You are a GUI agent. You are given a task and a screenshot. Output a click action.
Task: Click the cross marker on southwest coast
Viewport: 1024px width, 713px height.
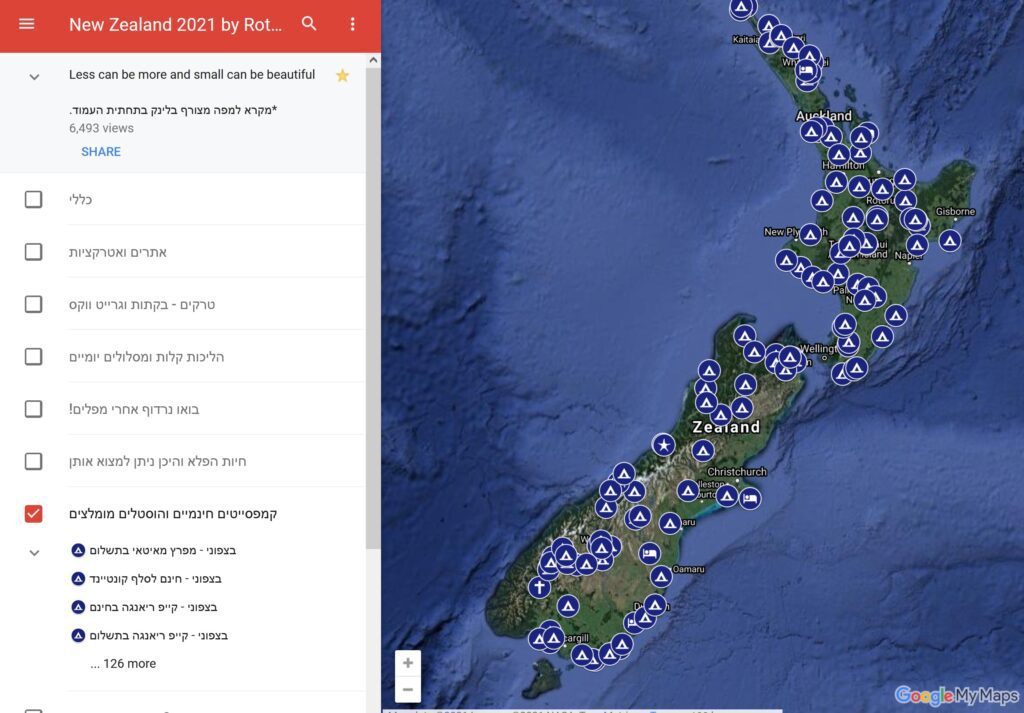pos(540,587)
